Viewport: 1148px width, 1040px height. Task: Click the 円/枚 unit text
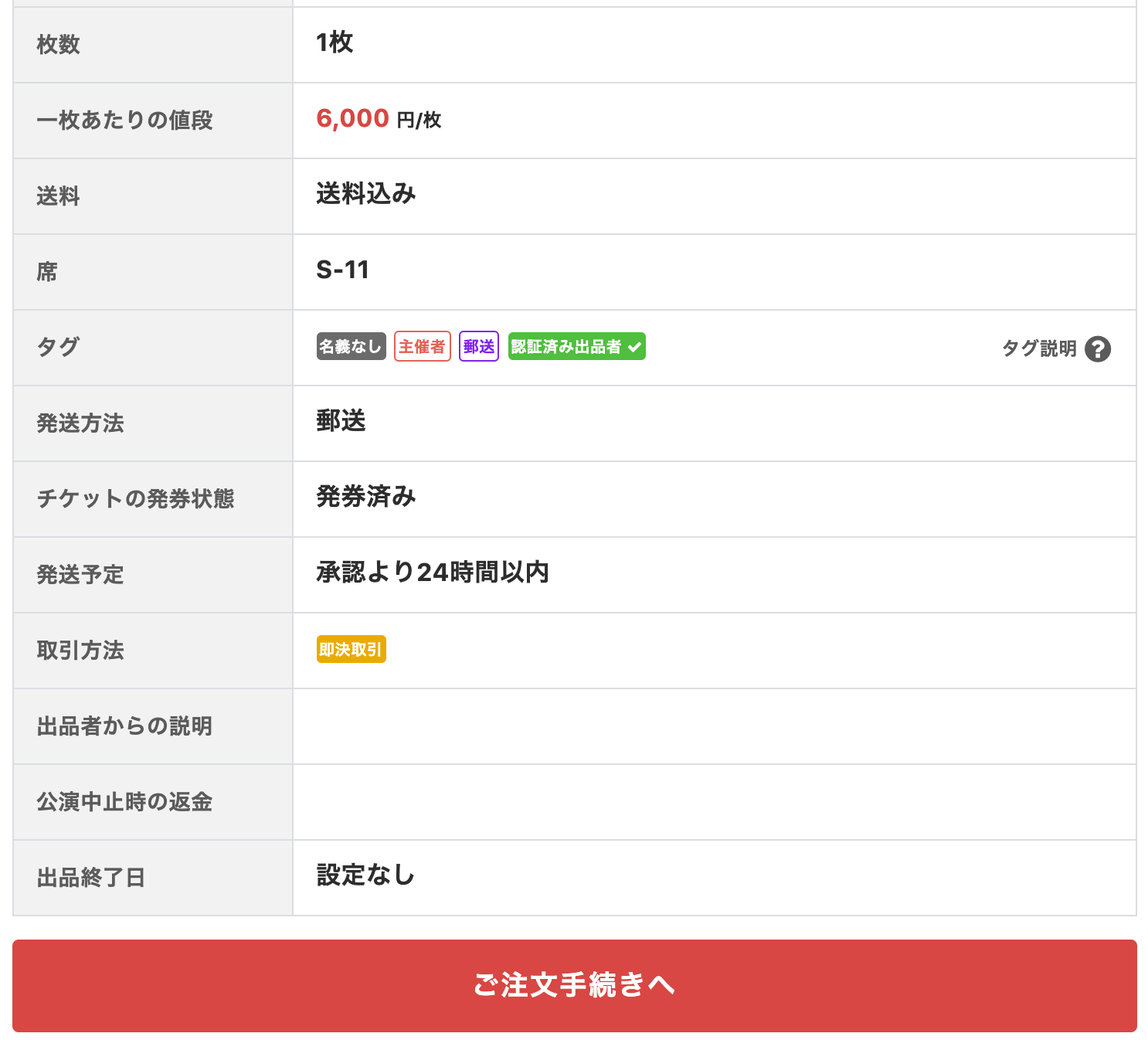[x=419, y=121]
